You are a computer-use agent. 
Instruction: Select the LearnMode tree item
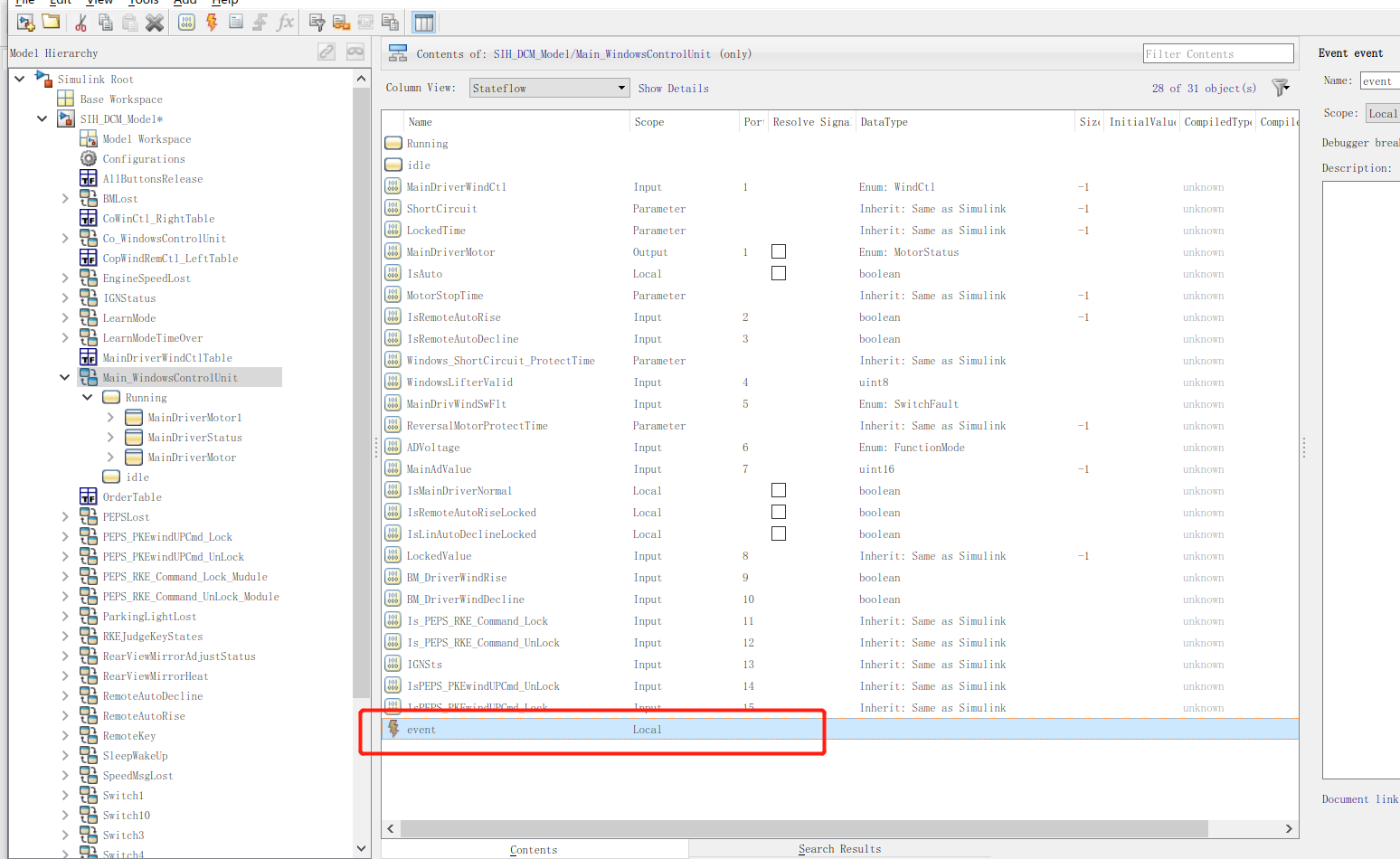point(129,317)
